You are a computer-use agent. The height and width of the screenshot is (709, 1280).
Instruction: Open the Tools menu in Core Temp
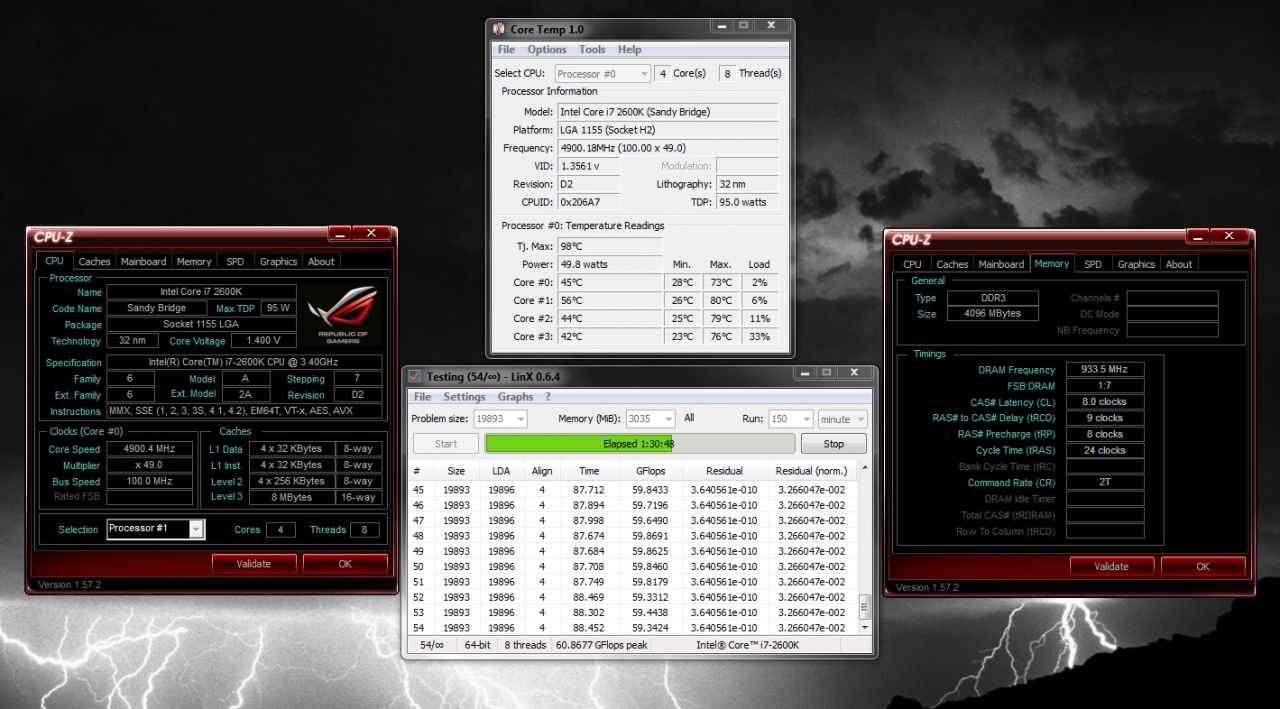592,49
